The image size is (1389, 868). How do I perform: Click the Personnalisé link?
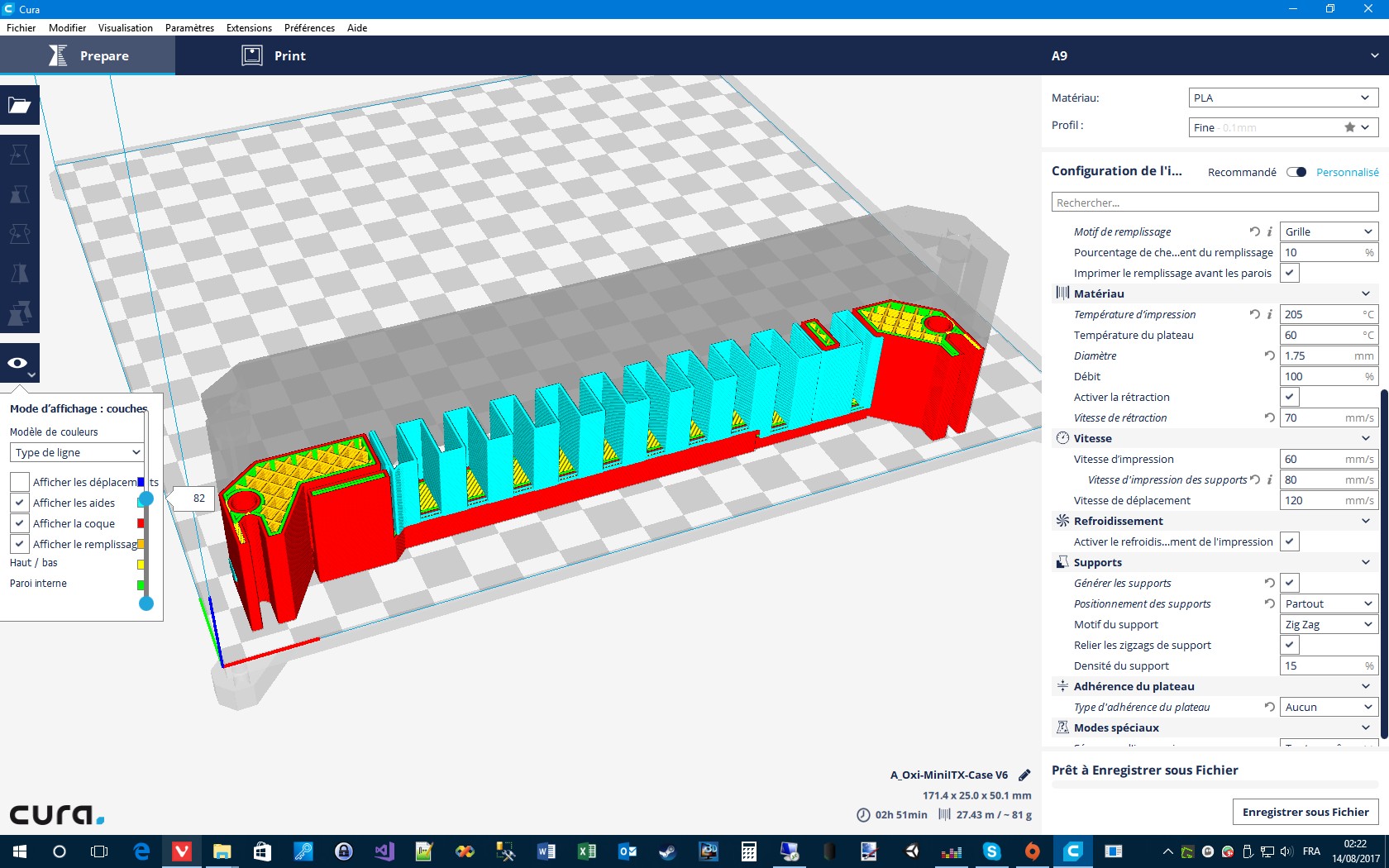[1348, 172]
